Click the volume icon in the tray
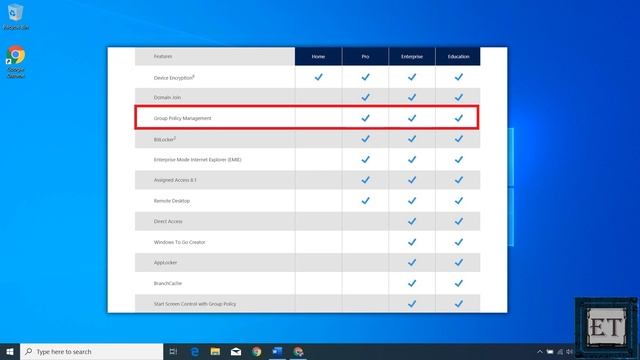 point(569,351)
